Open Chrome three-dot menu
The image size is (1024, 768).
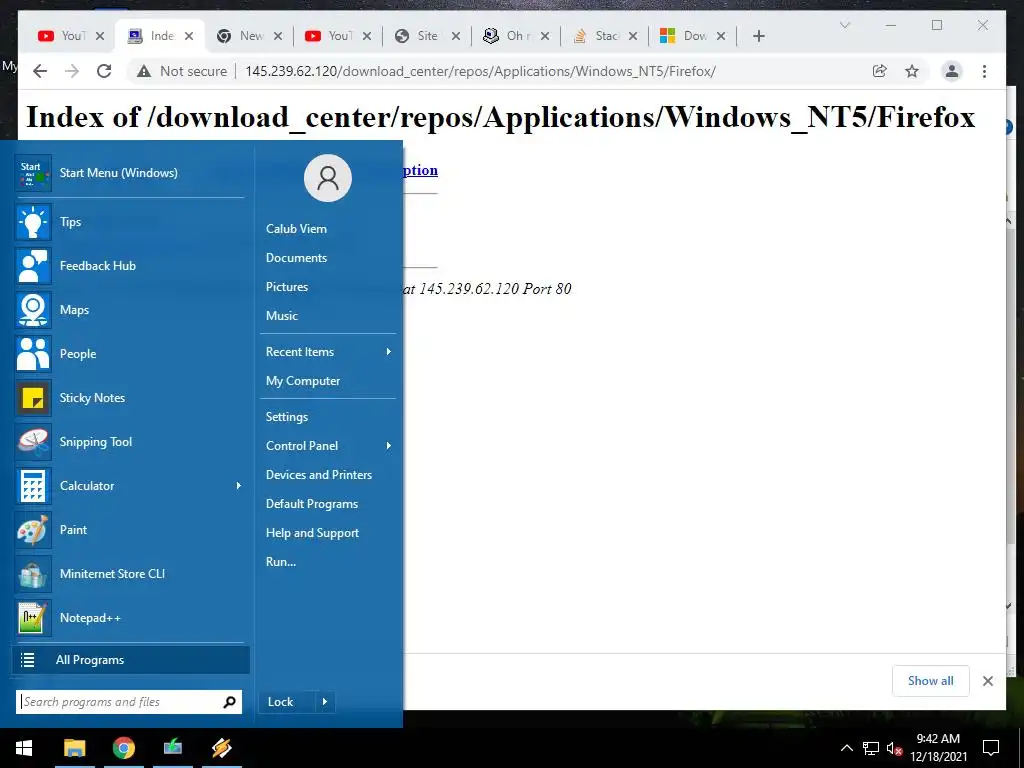tap(984, 71)
